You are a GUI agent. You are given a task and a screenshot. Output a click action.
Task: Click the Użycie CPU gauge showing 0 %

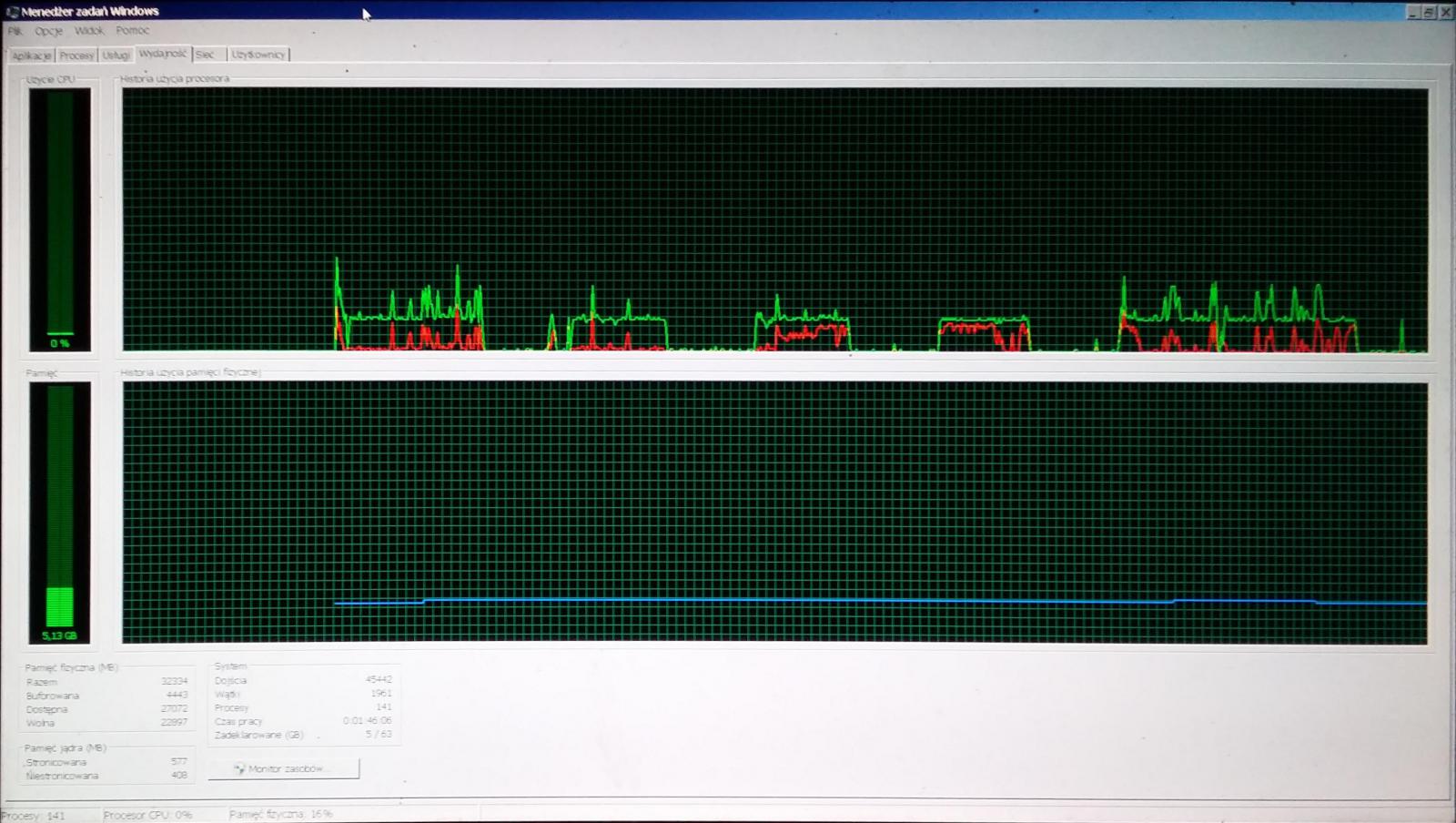(x=60, y=220)
